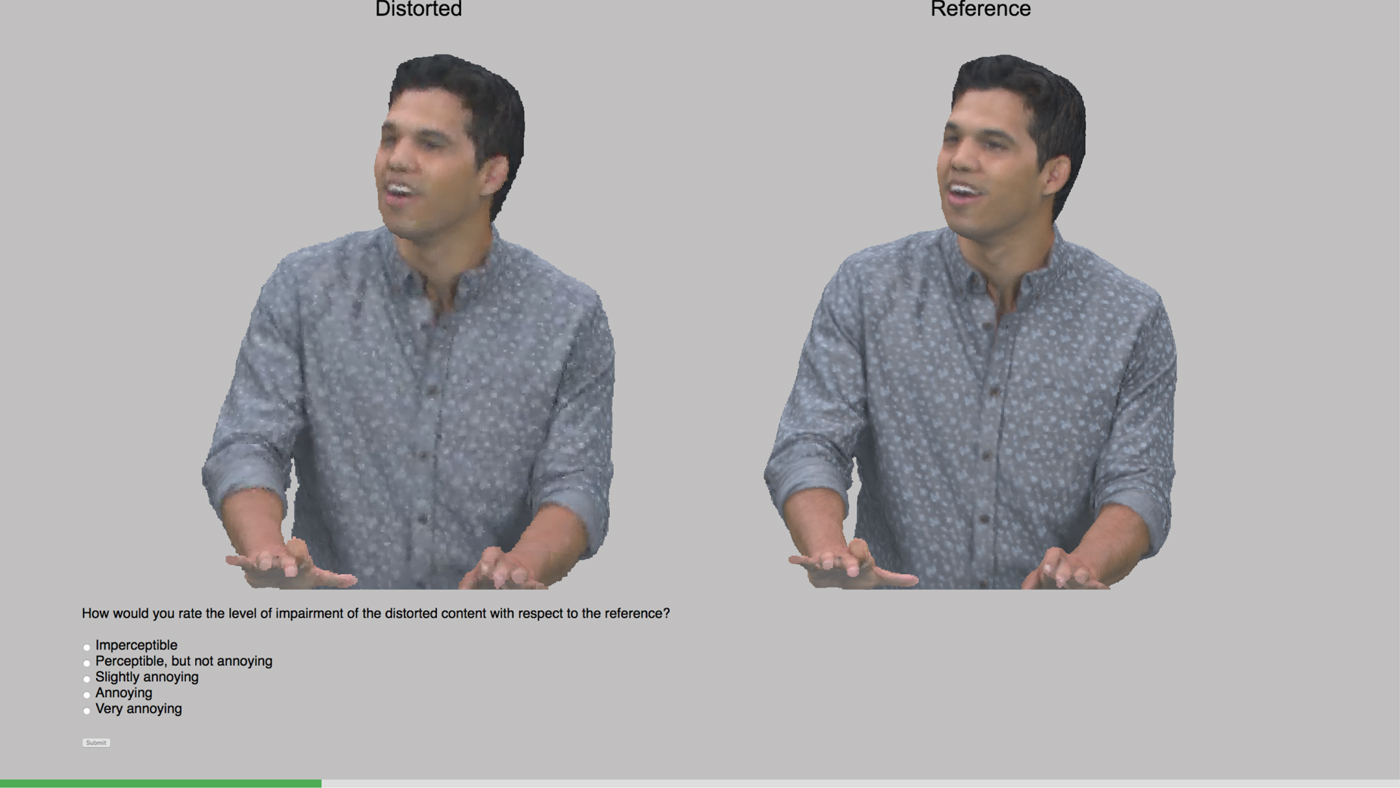Click the 'Perceptible, but not annoying' label text
The width and height of the screenshot is (1400, 788).
183,661
